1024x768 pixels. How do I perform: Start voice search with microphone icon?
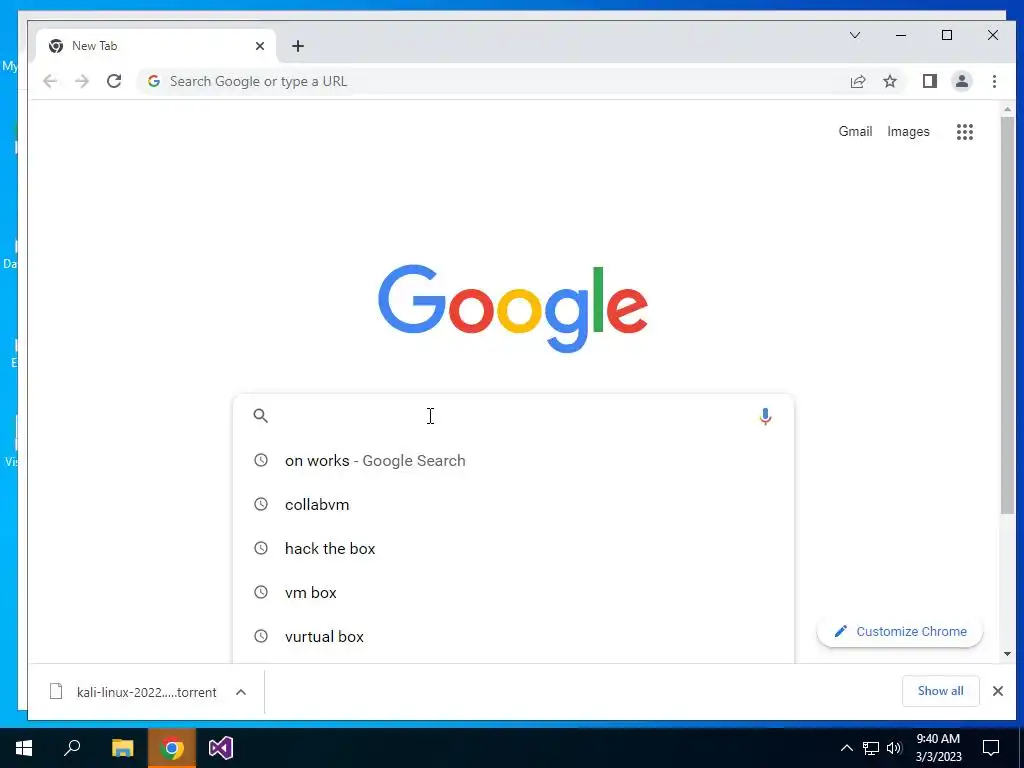pos(765,416)
